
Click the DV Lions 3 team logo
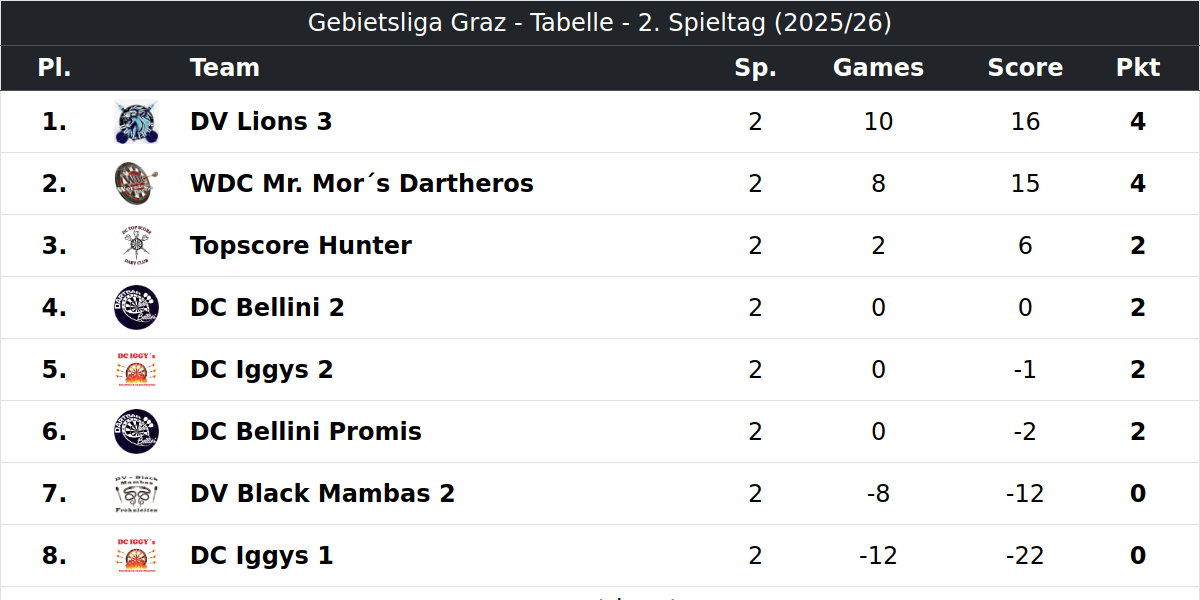point(136,122)
